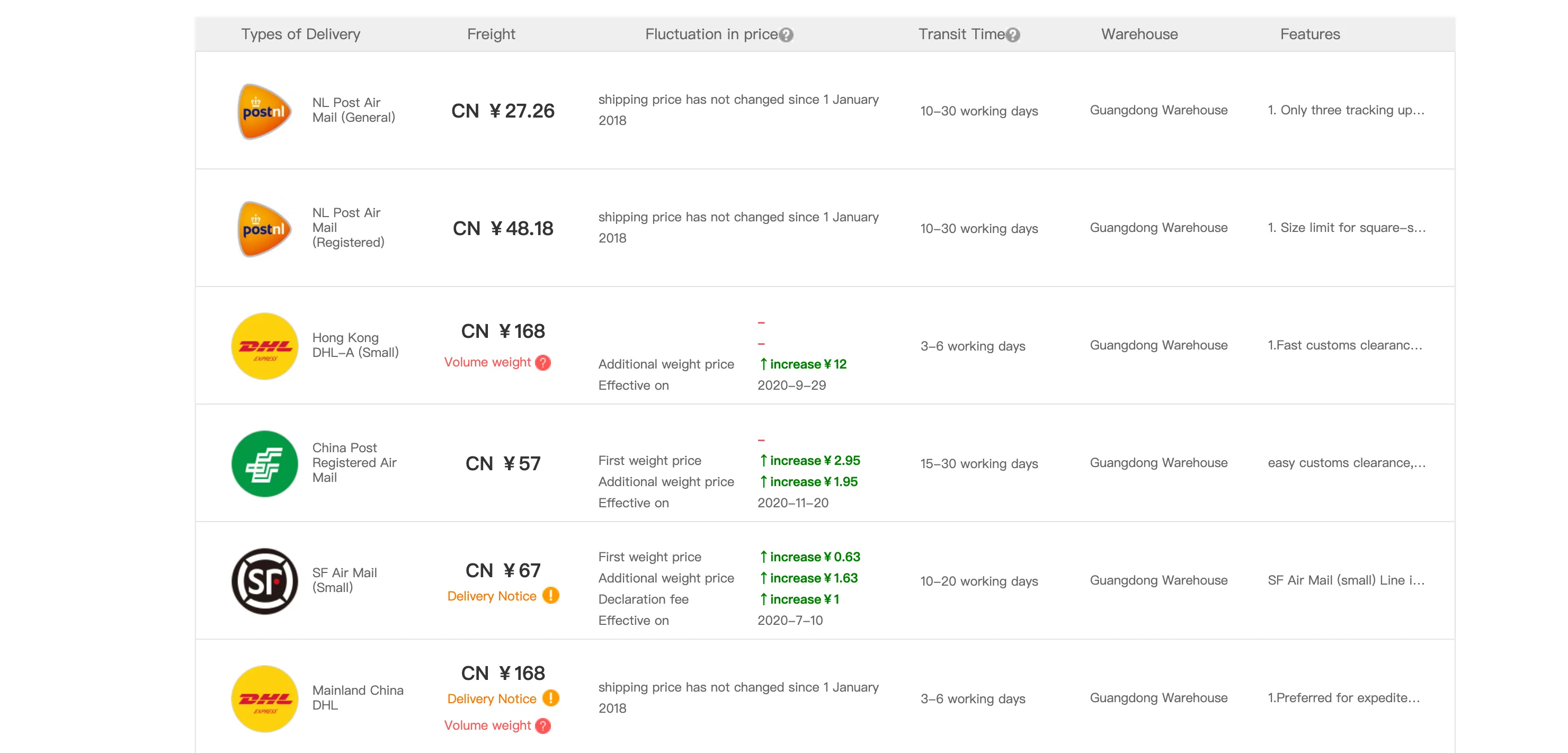This screenshot has width=1568, height=753.
Task: Click effective date 2020-11-20
Action: tap(792, 503)
